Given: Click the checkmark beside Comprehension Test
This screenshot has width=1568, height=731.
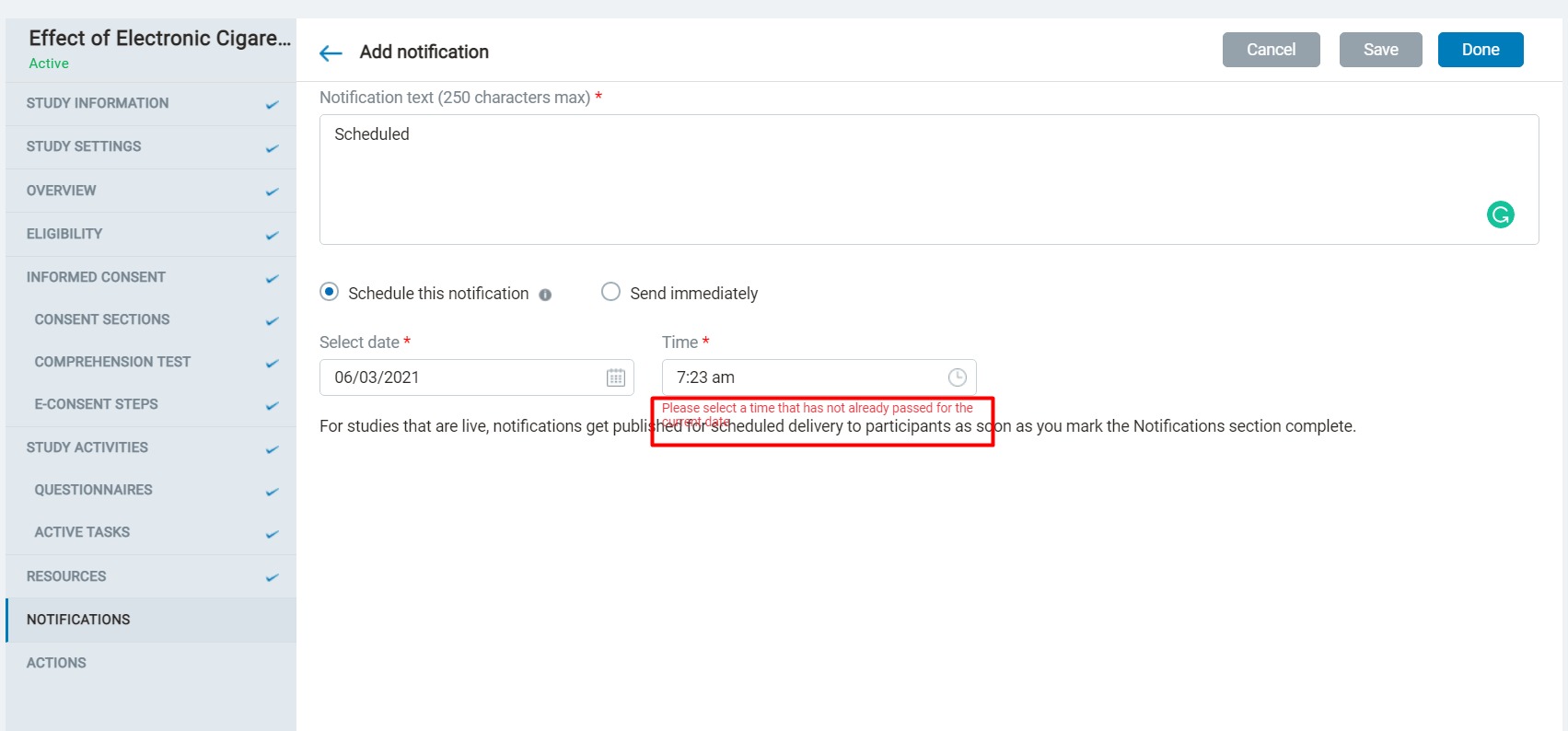Looking at the screenshot, I should click(272, 364).
